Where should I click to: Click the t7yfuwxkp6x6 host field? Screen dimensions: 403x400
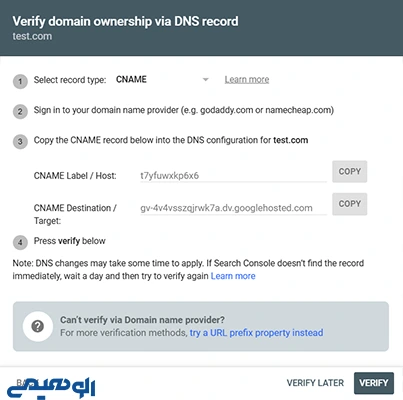tap(233, 175)
